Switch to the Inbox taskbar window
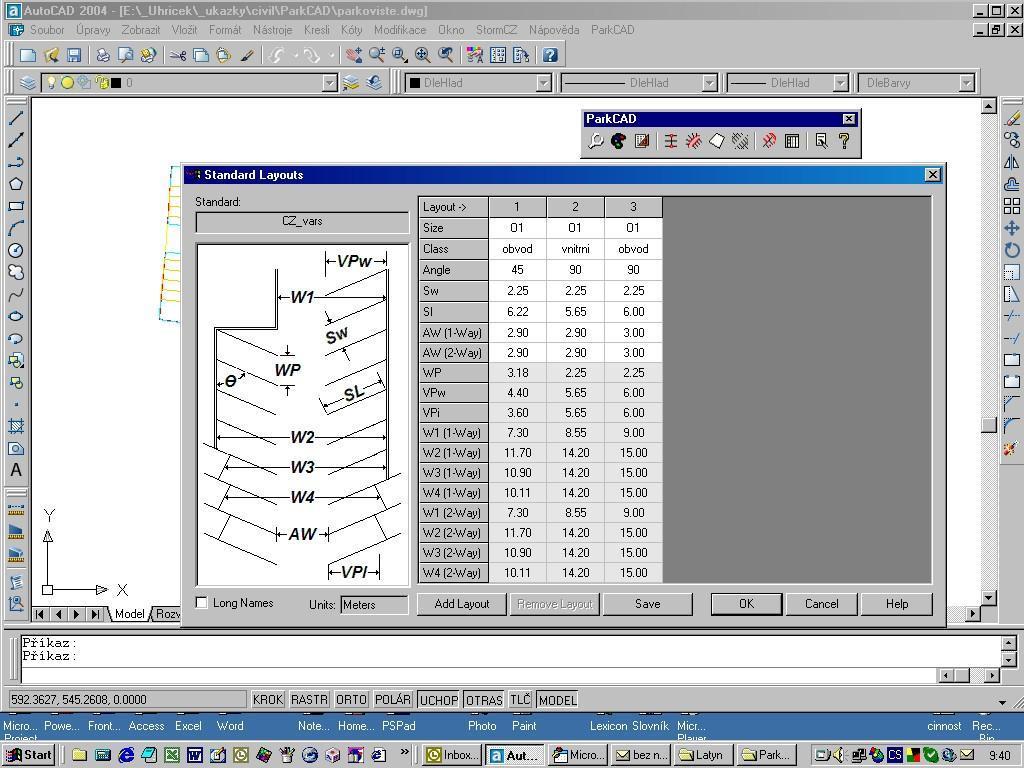Screen dimensions: 1024x768 pos(451,756)
